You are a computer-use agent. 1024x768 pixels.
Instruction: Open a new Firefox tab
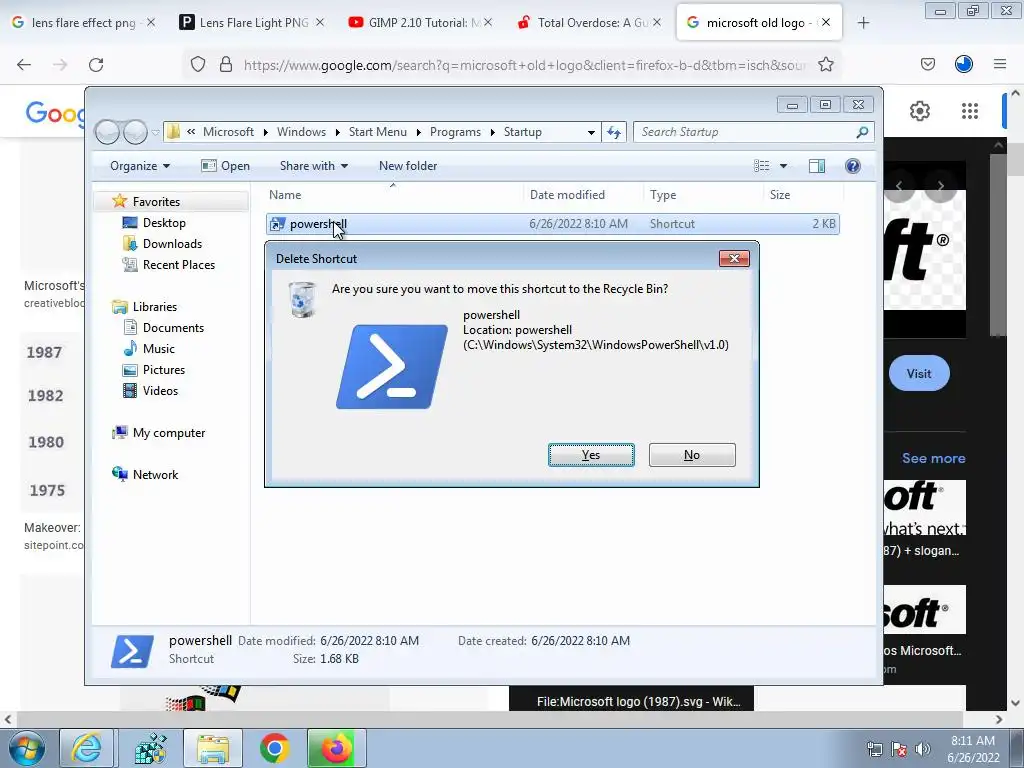pyautogui.click(x=863, y=23)
